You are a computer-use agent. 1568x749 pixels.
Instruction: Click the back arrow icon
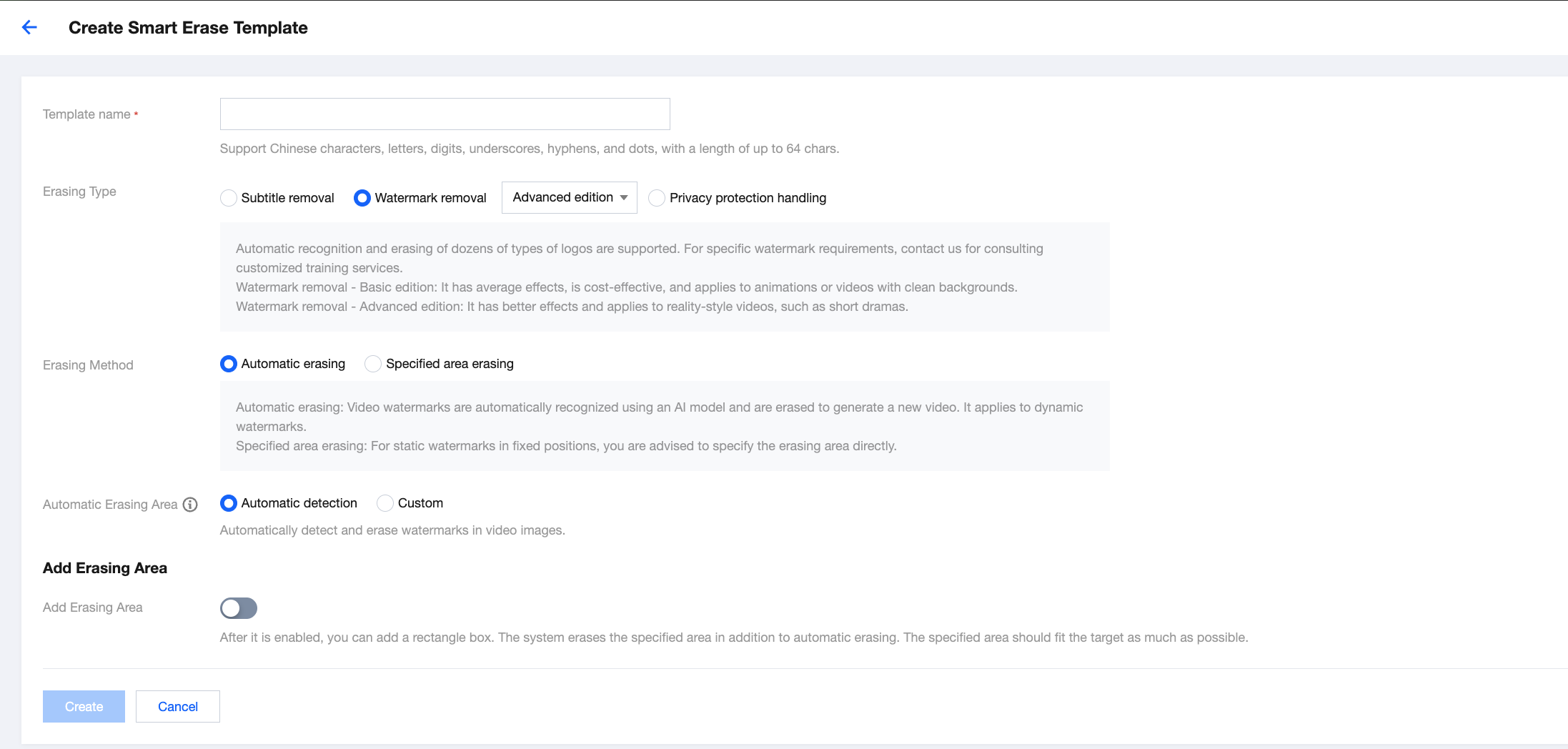29,27
